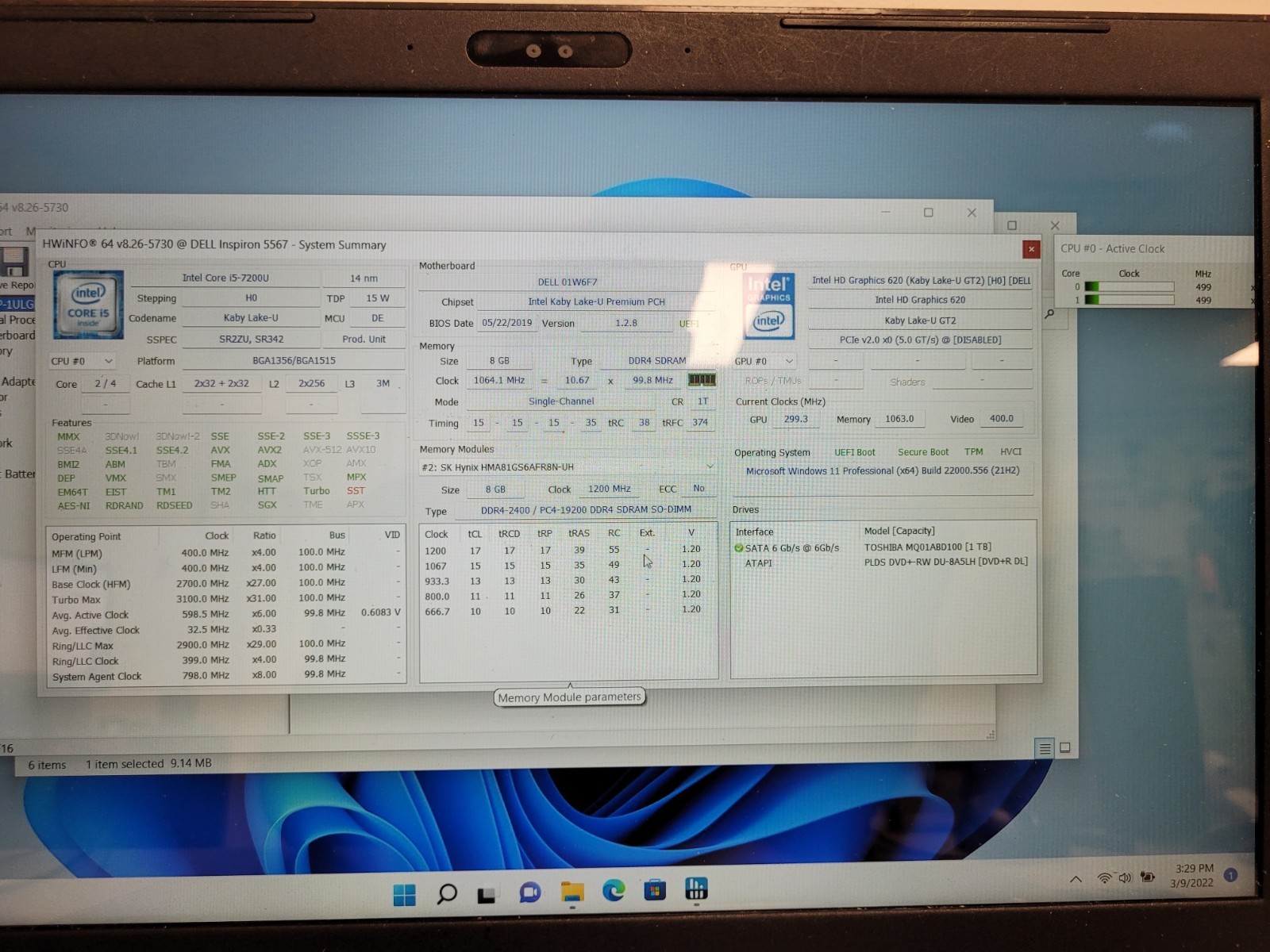
Task: Expand the Memory Modules SK Hynix dropdown
Action: 568,466
